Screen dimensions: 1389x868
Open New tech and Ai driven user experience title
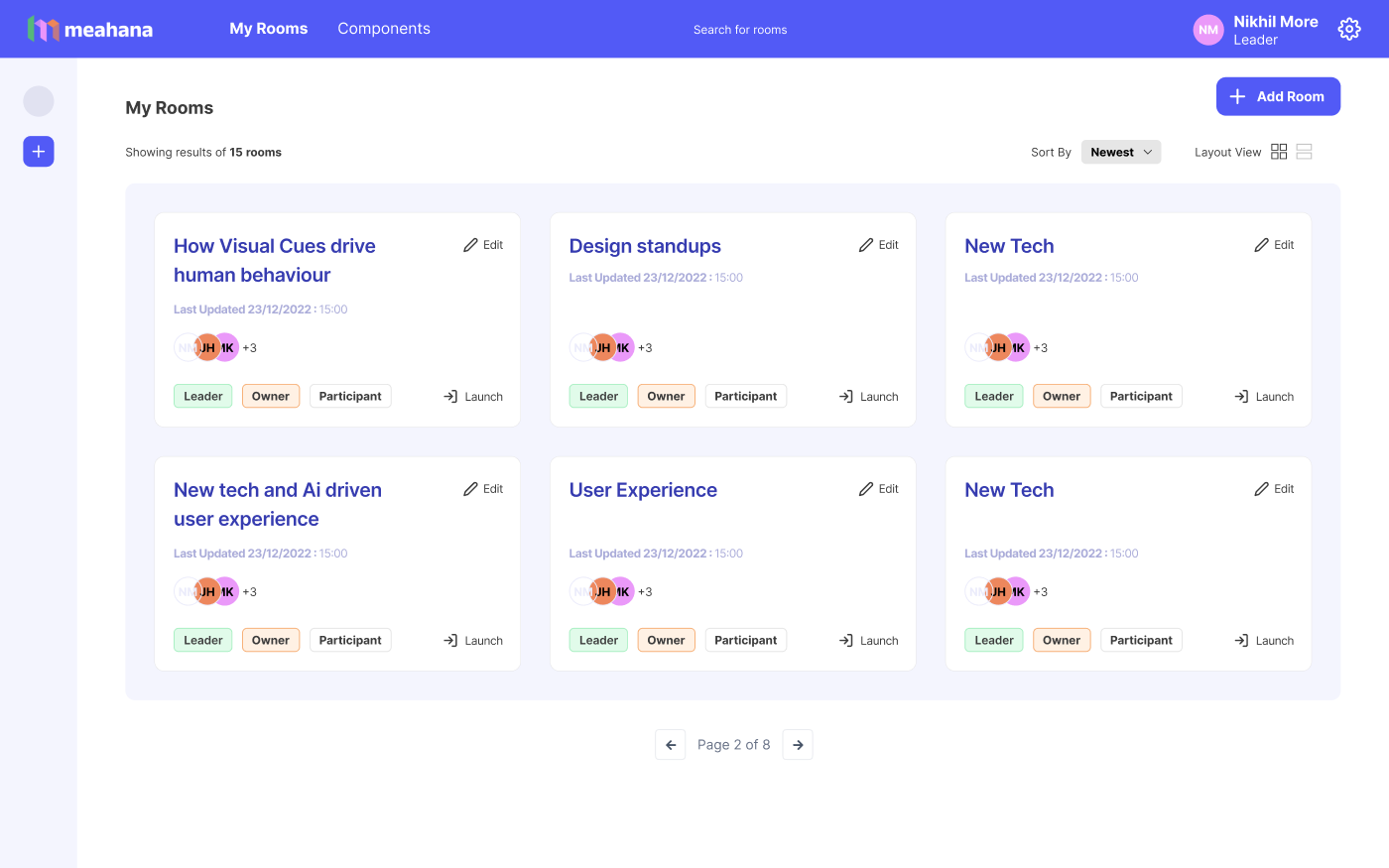pyautogui.click(x=278, y=504)
